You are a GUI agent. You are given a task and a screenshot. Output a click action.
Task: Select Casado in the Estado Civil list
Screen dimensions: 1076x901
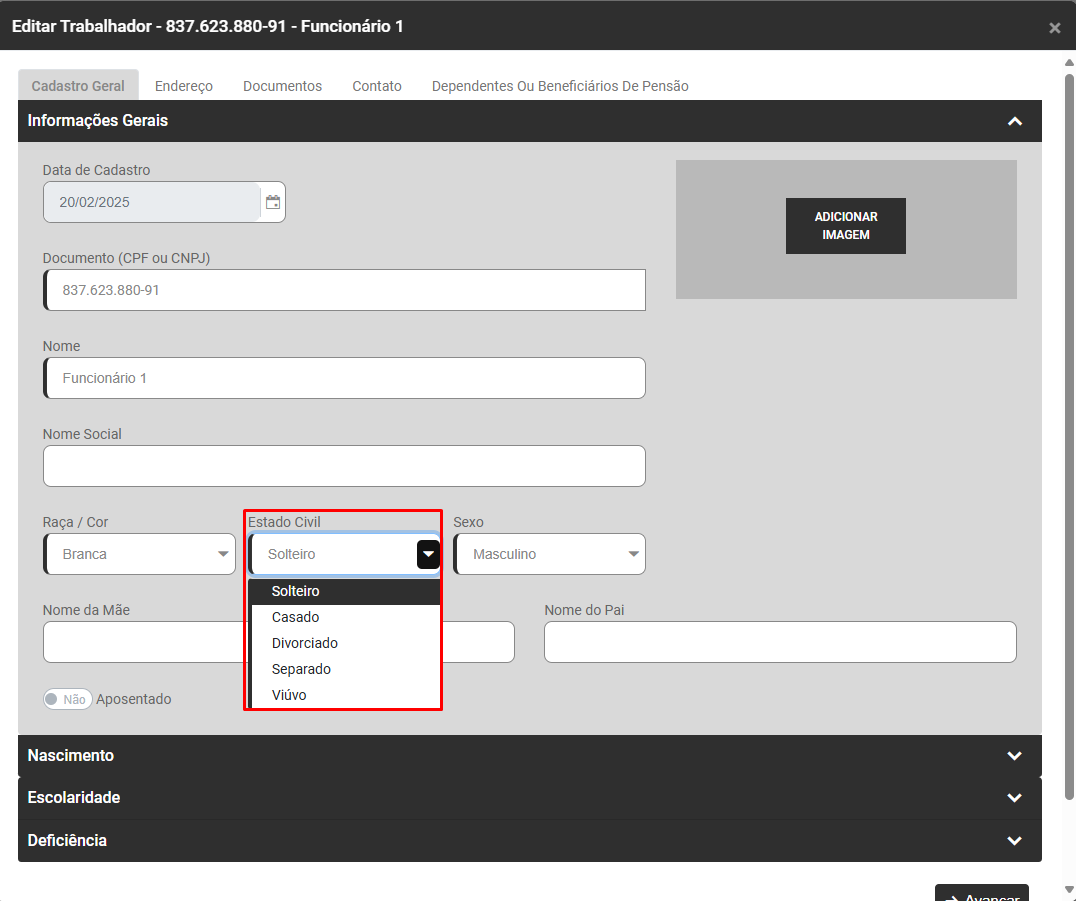[295, 617]
